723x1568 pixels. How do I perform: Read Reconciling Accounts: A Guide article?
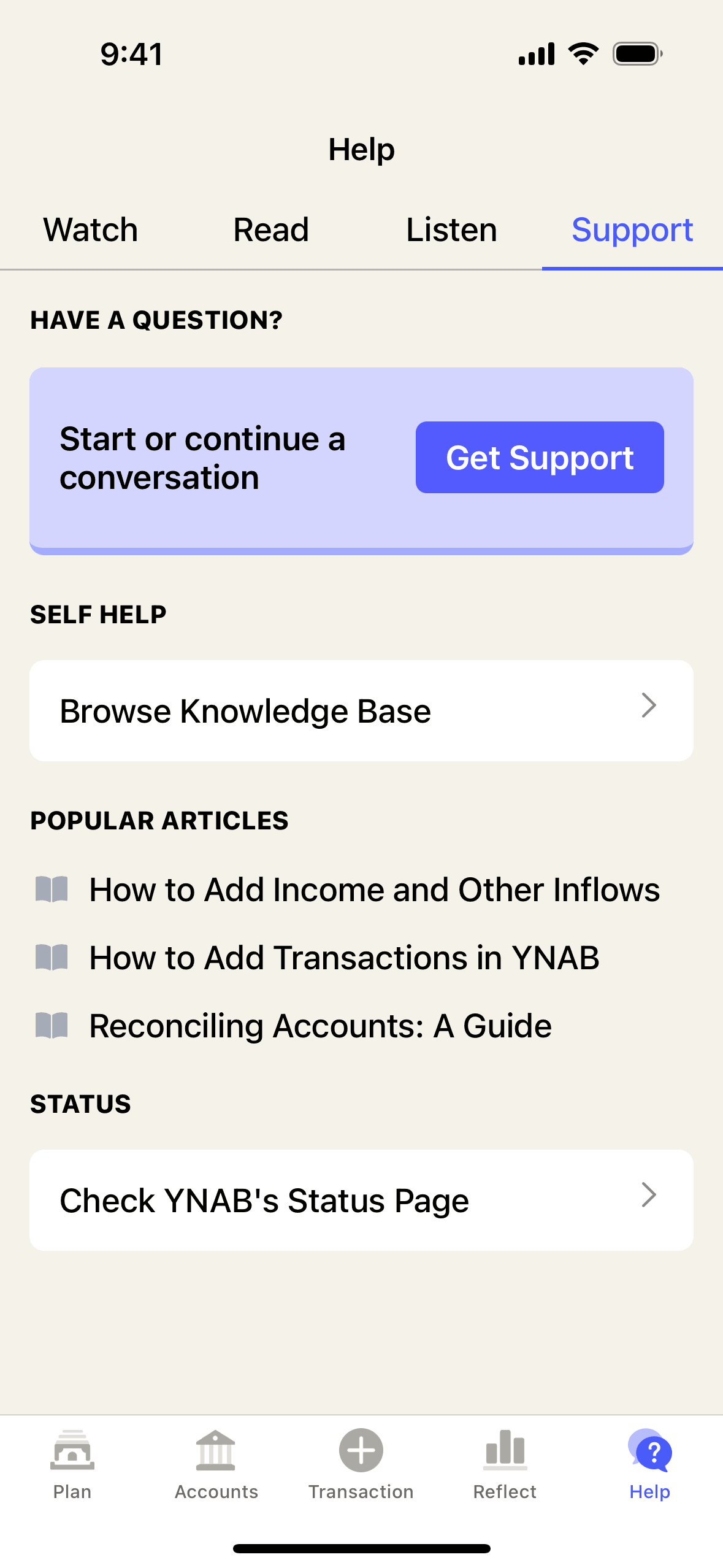320,1026
